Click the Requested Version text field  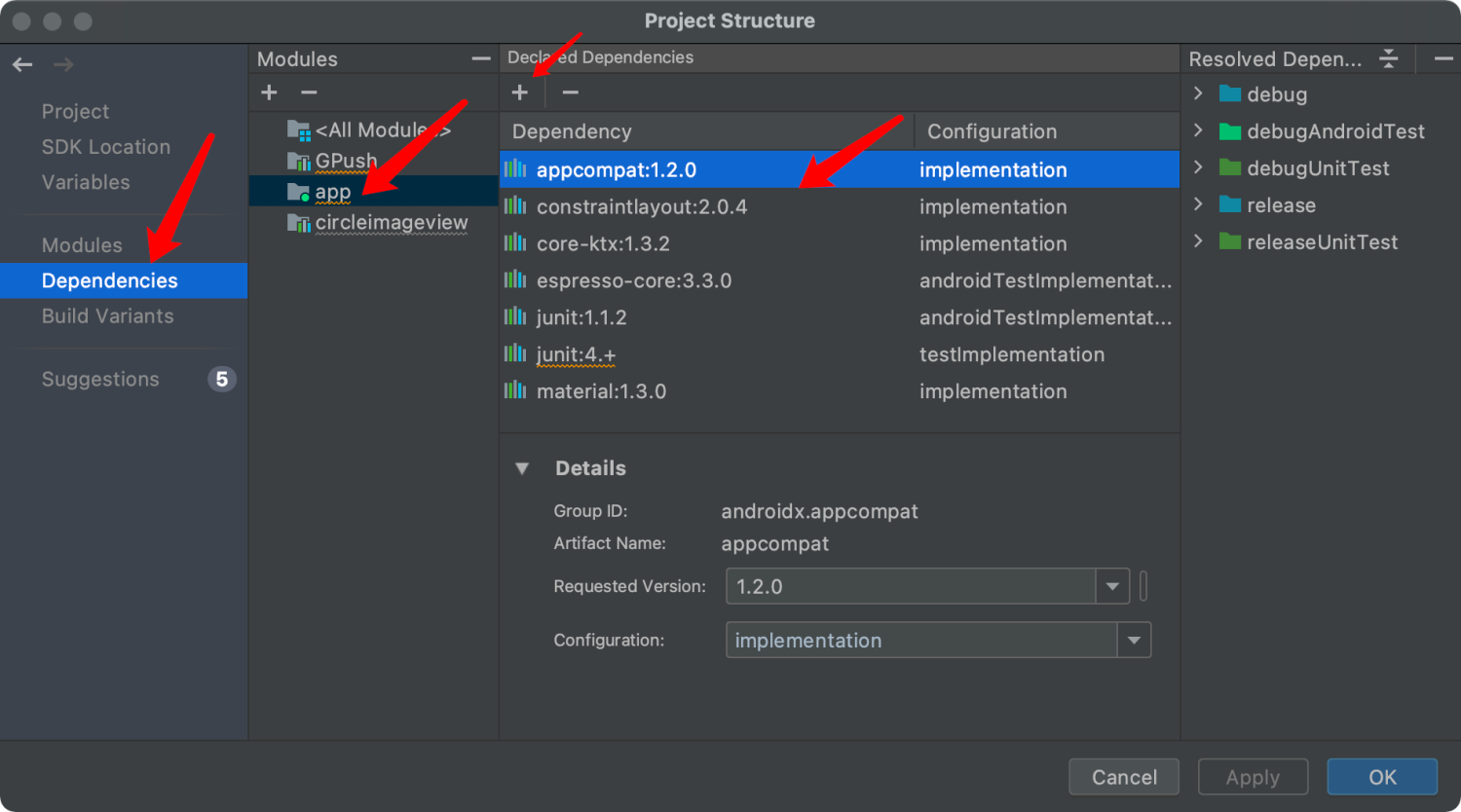click(x=911, y=587)
